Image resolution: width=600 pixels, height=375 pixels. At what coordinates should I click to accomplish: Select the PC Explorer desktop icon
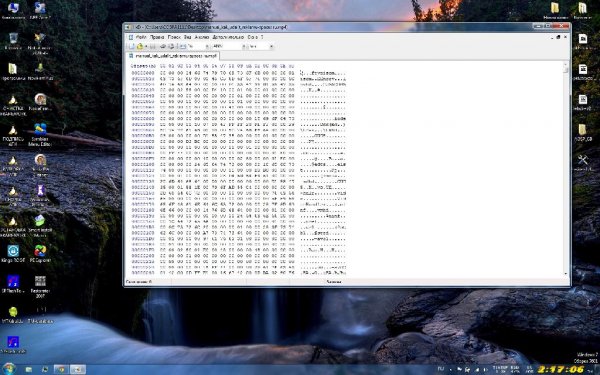pyautogui.click(x=40, y=254)
